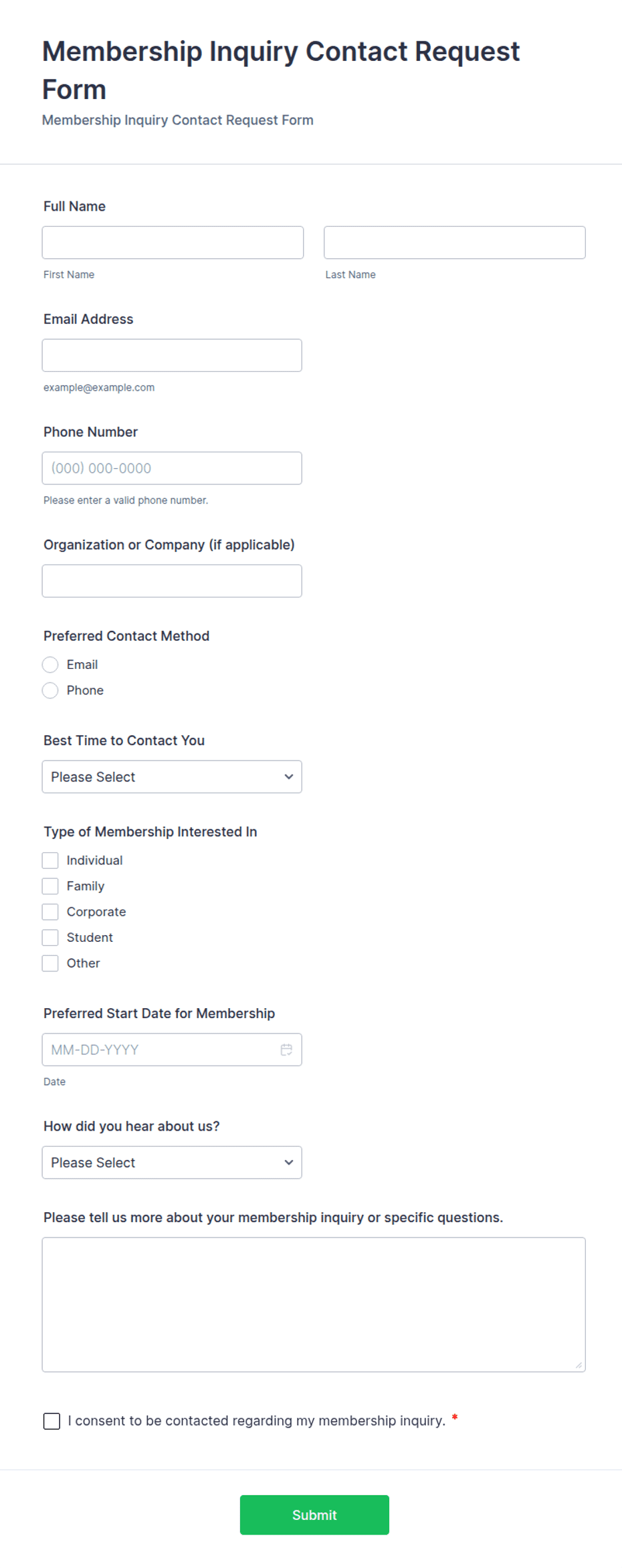The width and height of the screenshot is (622, 1568).
Task: Click into the Last Name field
Action: tap(455, 242)
